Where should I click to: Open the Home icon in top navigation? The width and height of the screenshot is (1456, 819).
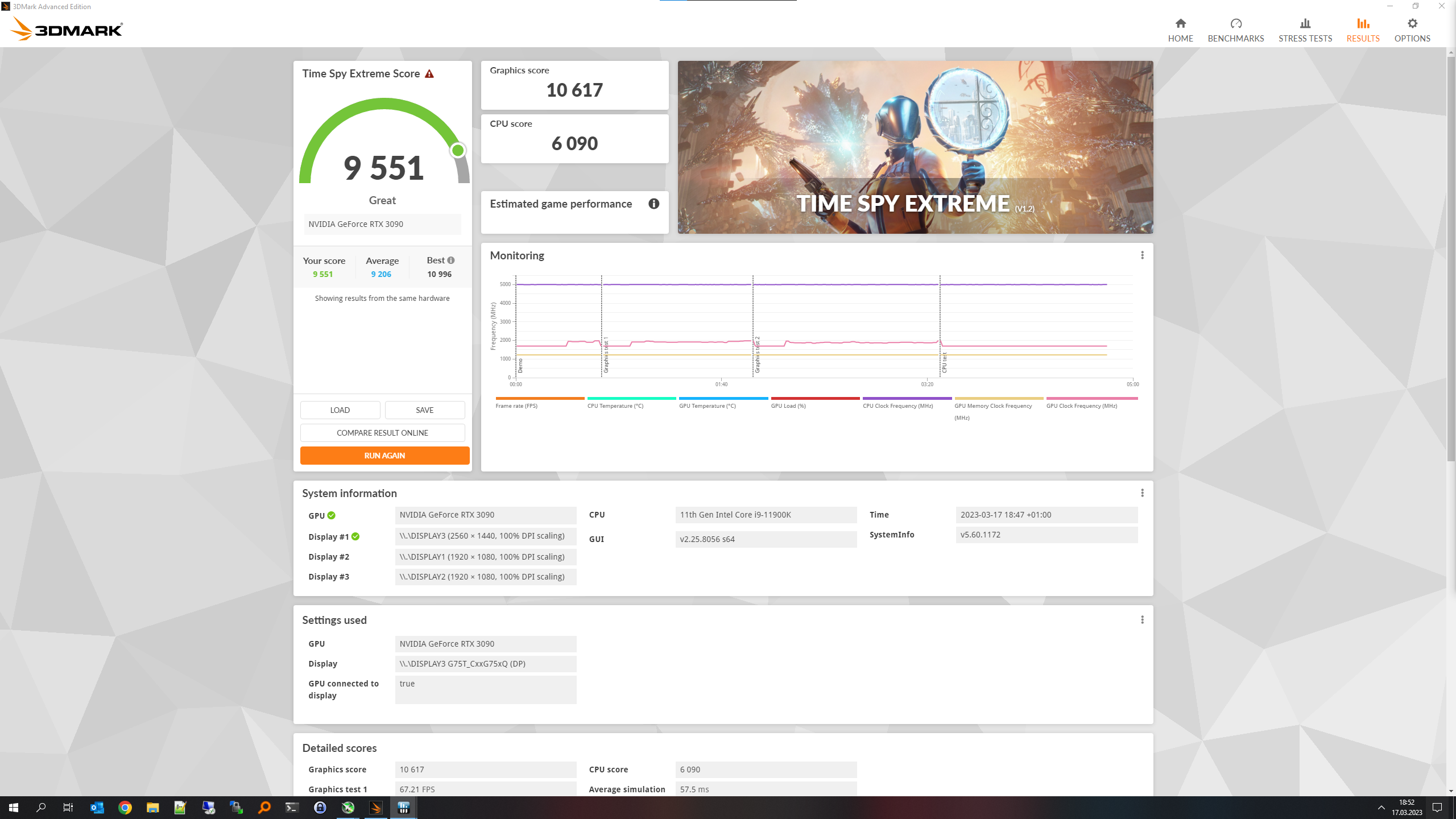point(1180,24)
